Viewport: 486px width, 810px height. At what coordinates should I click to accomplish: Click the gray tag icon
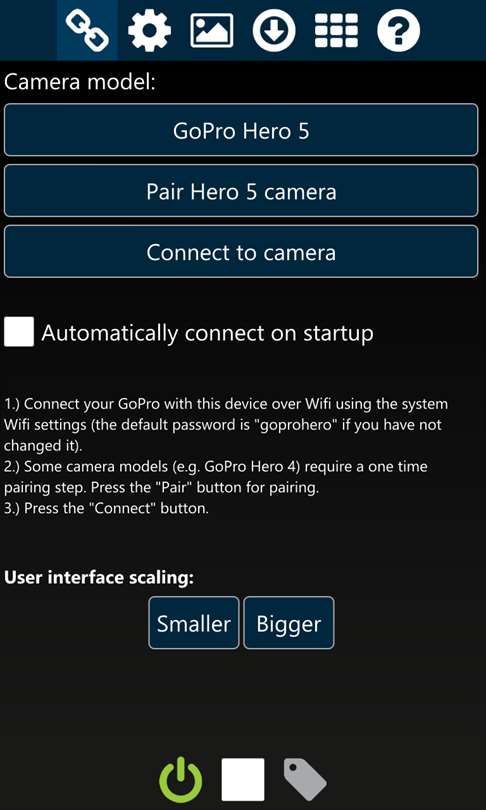(305, 780)
